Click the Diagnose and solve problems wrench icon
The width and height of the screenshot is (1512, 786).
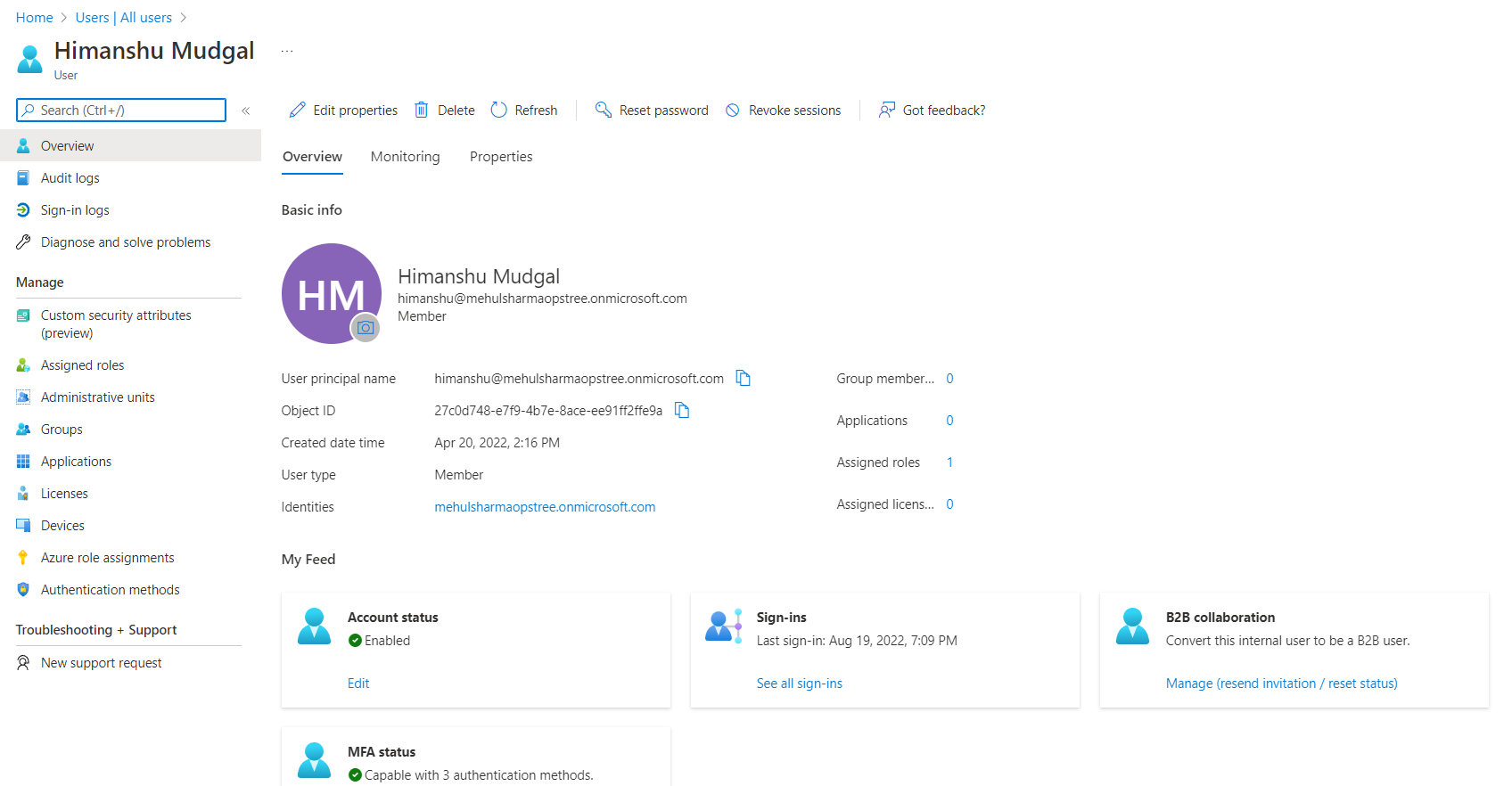click(x=23, y=242)
